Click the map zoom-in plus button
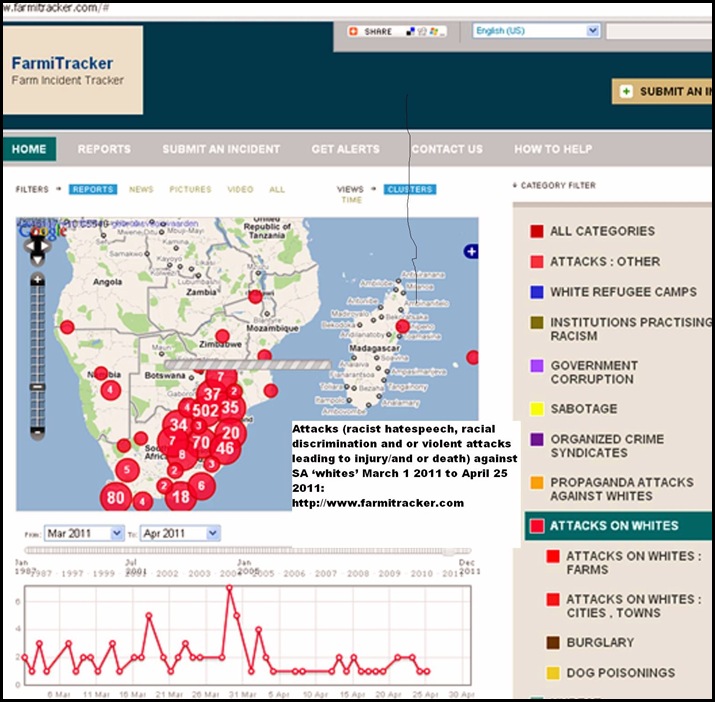Viewport: 715px width, 702px height. (37, 280)
